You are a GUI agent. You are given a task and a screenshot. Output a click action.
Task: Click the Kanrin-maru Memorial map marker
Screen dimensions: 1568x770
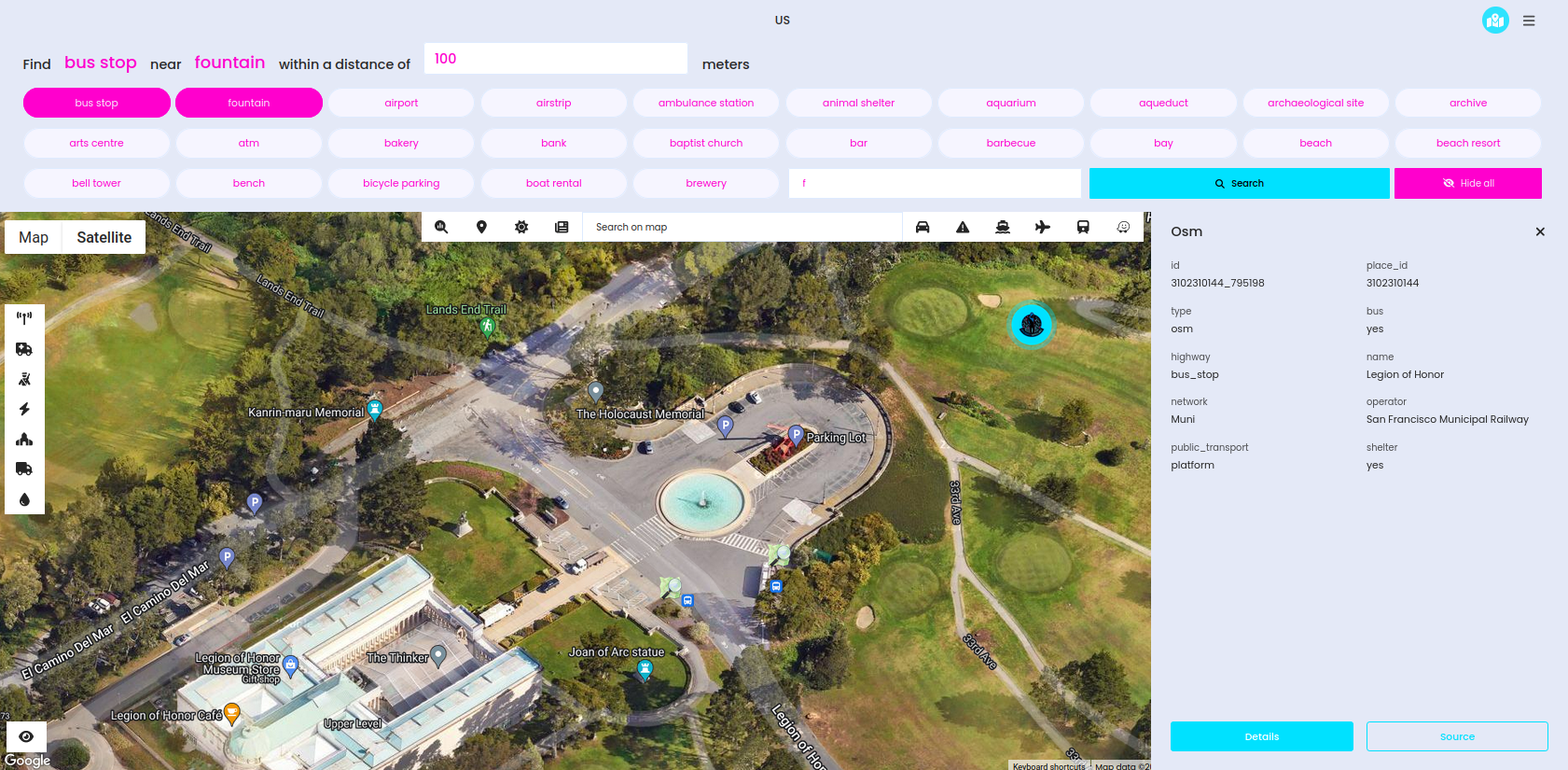click(x=375, y=410)
